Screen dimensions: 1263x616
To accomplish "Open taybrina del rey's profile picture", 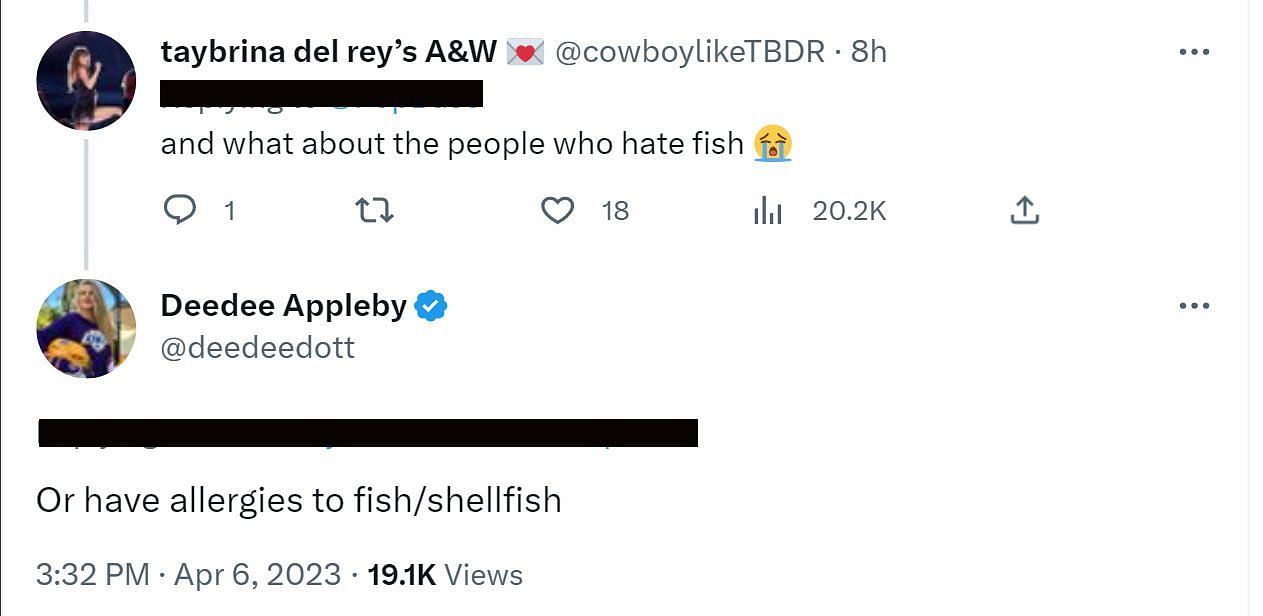I will coord(86,81).
